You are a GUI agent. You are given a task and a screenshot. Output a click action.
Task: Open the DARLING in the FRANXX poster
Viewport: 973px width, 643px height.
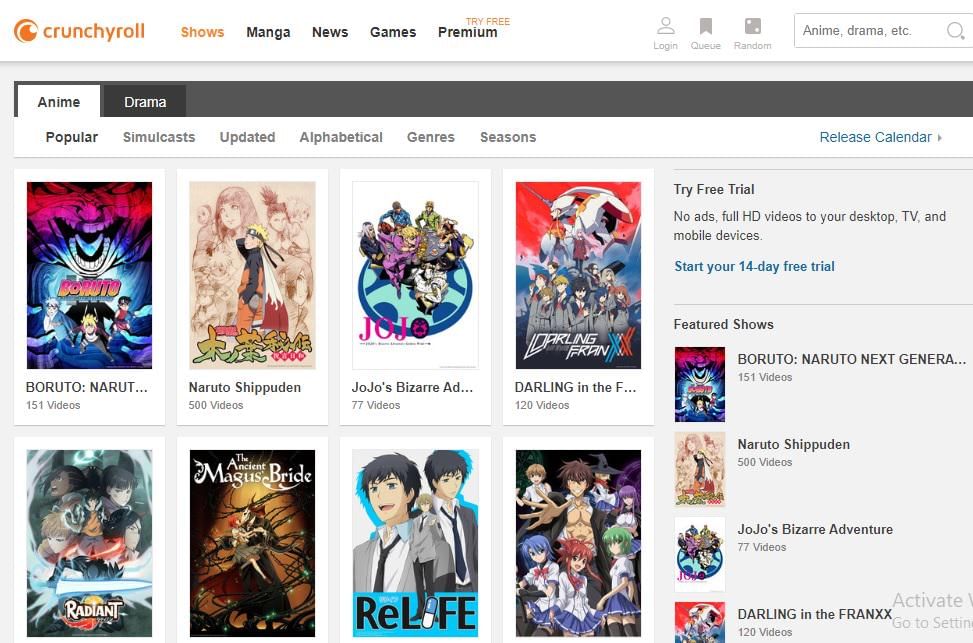(578, 275)
